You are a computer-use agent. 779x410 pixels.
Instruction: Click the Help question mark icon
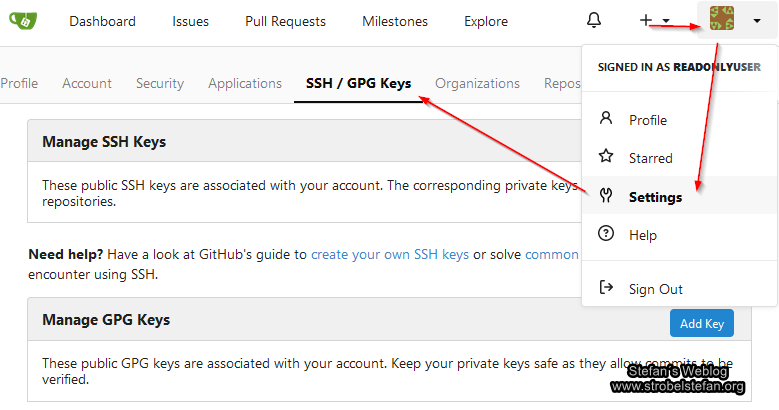point(606,234)
